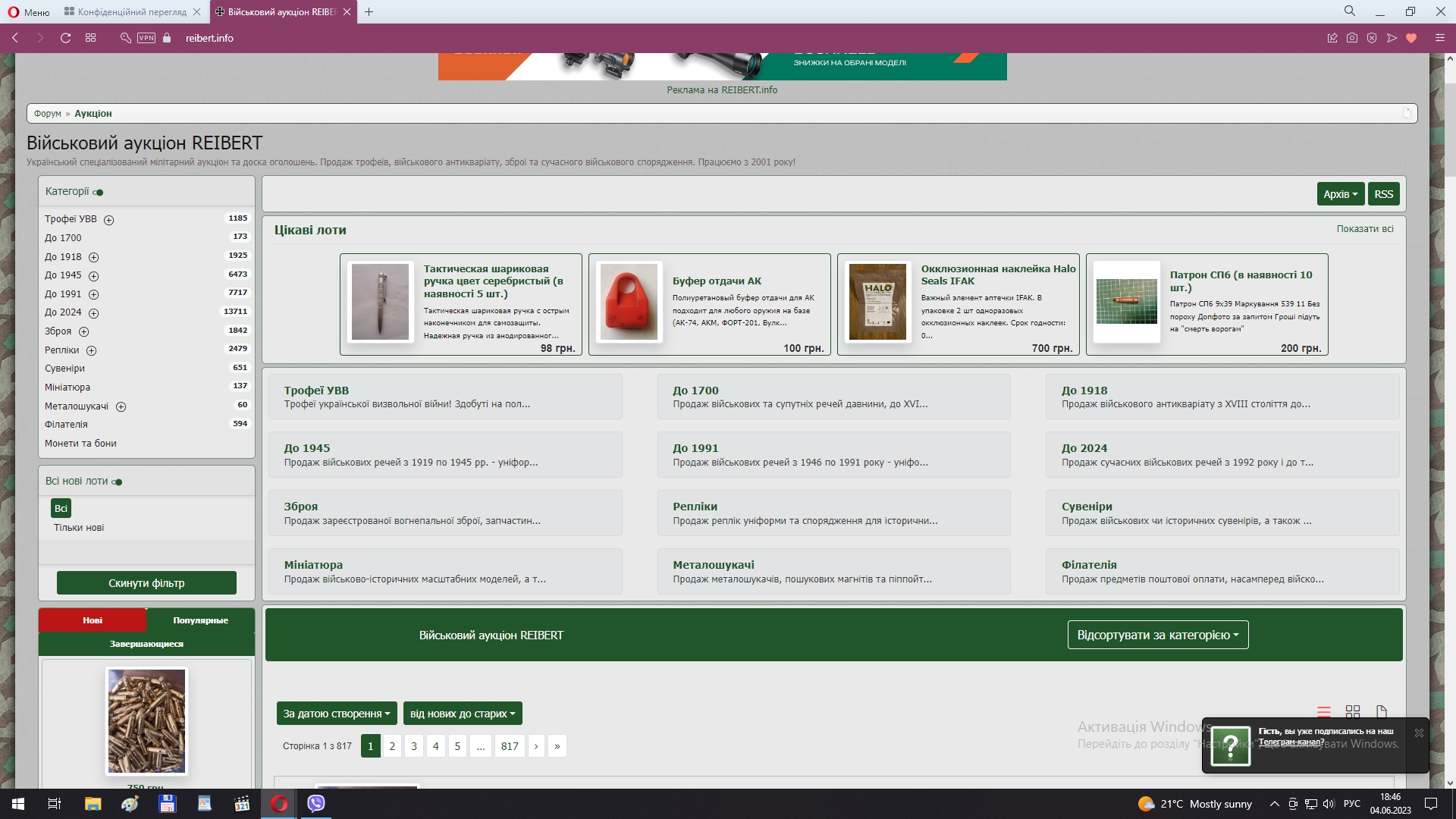
Task: Click Скинути фільтр button
Action: (x=146, y=583)
